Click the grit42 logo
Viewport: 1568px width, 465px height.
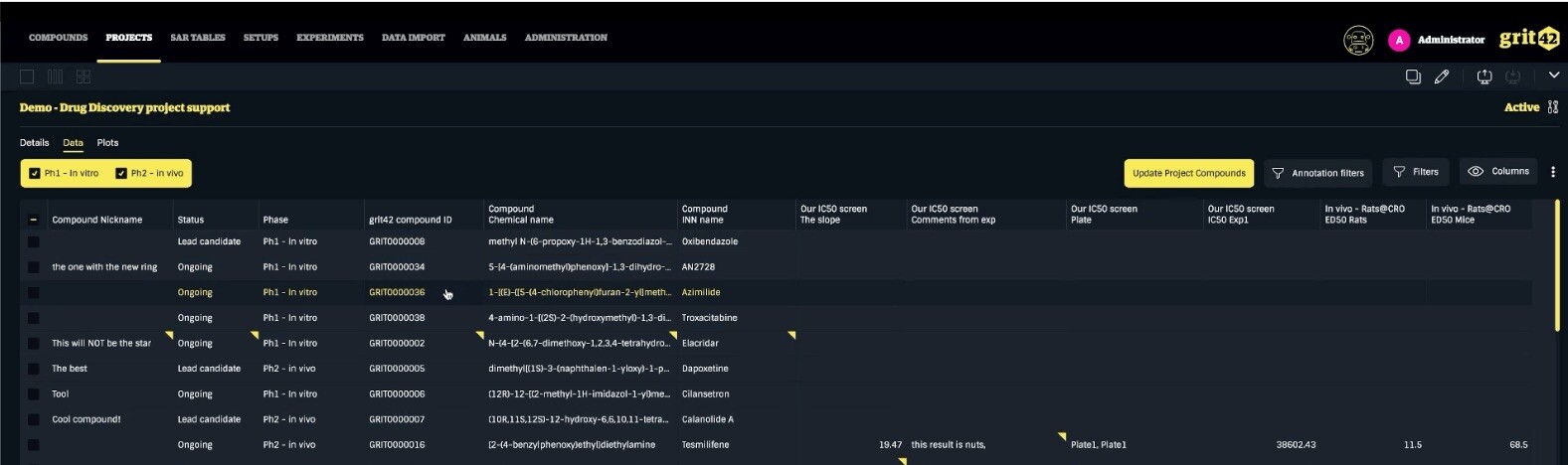1528,39
